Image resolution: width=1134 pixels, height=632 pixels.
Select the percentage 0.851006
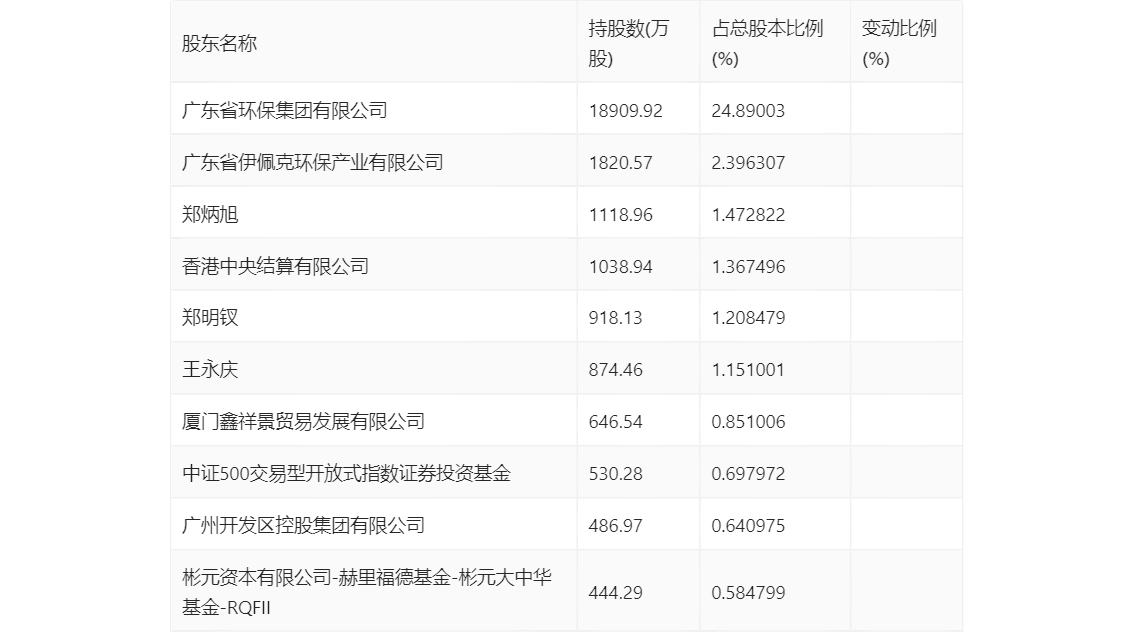pos(748,422)
